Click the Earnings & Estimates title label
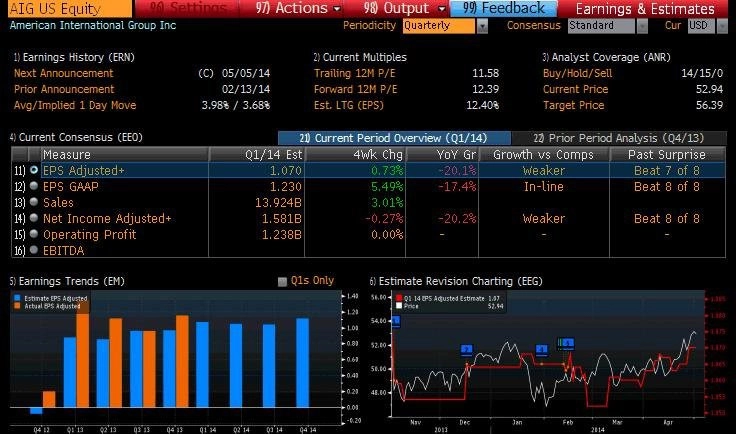The width and height of the screenshot is (736, 434). tap(645, 8)
